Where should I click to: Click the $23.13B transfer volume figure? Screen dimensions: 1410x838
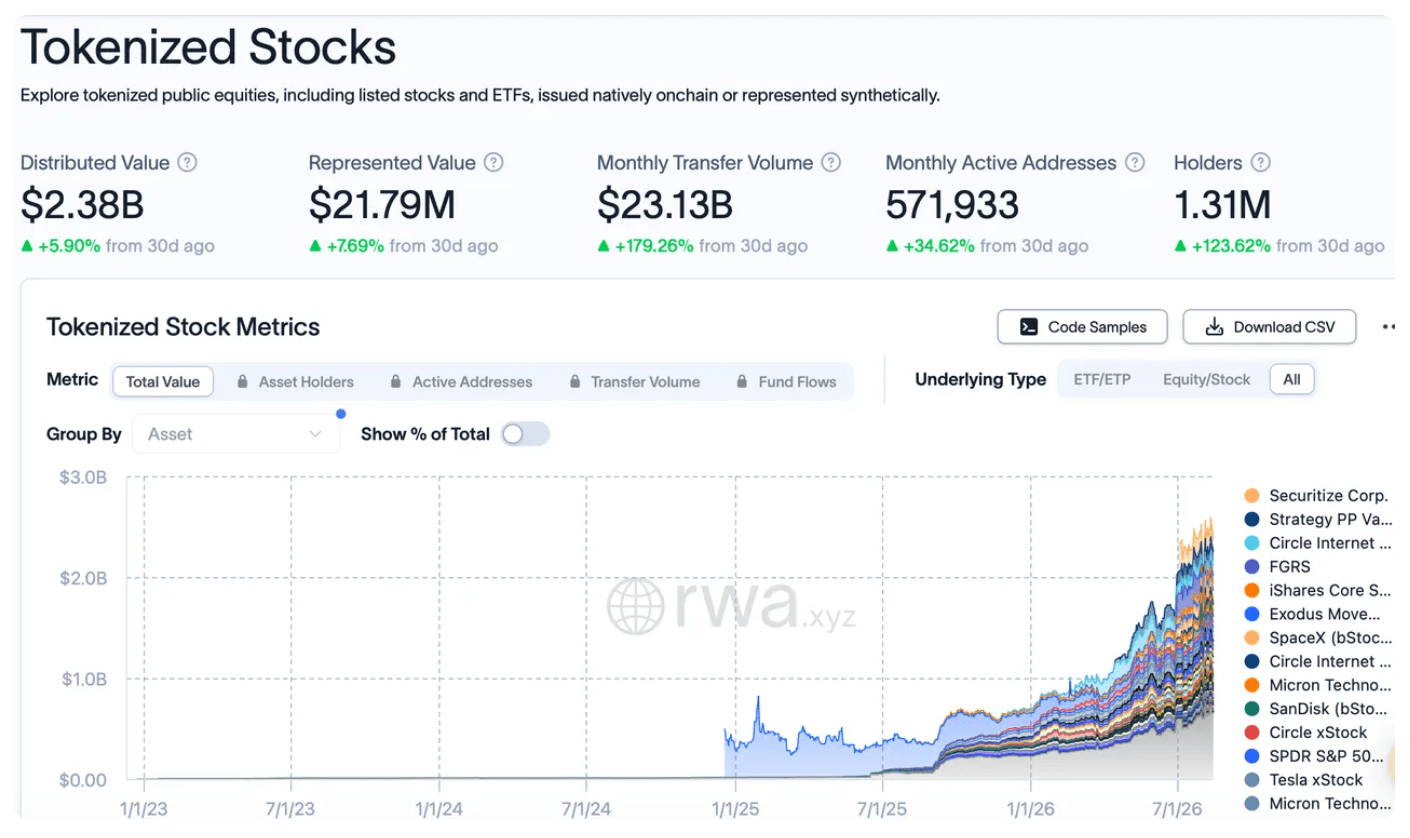coord(665,205)
